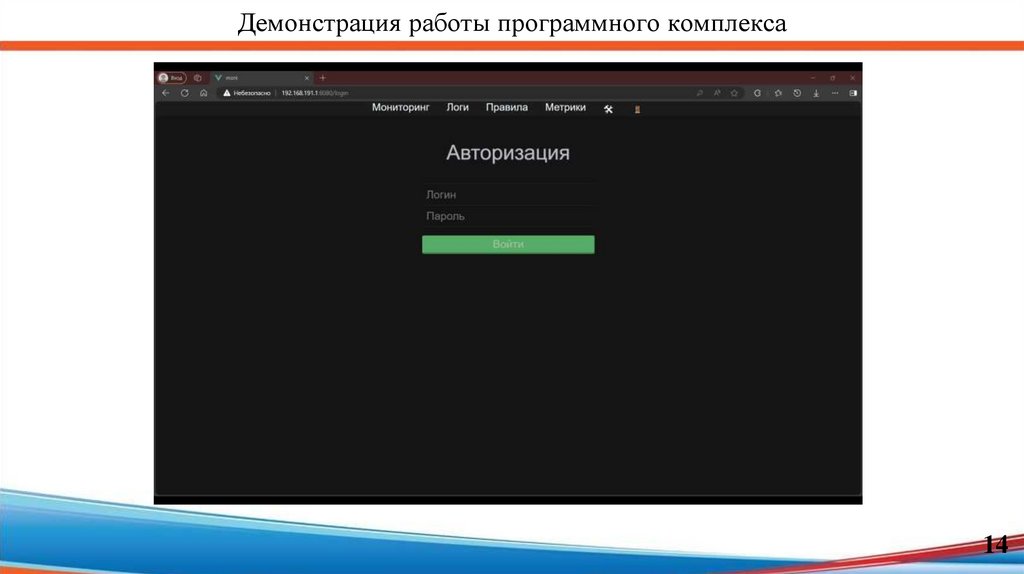Add page to favorites with star icon
Screen dimensions: 1024x574
(734, 93)
